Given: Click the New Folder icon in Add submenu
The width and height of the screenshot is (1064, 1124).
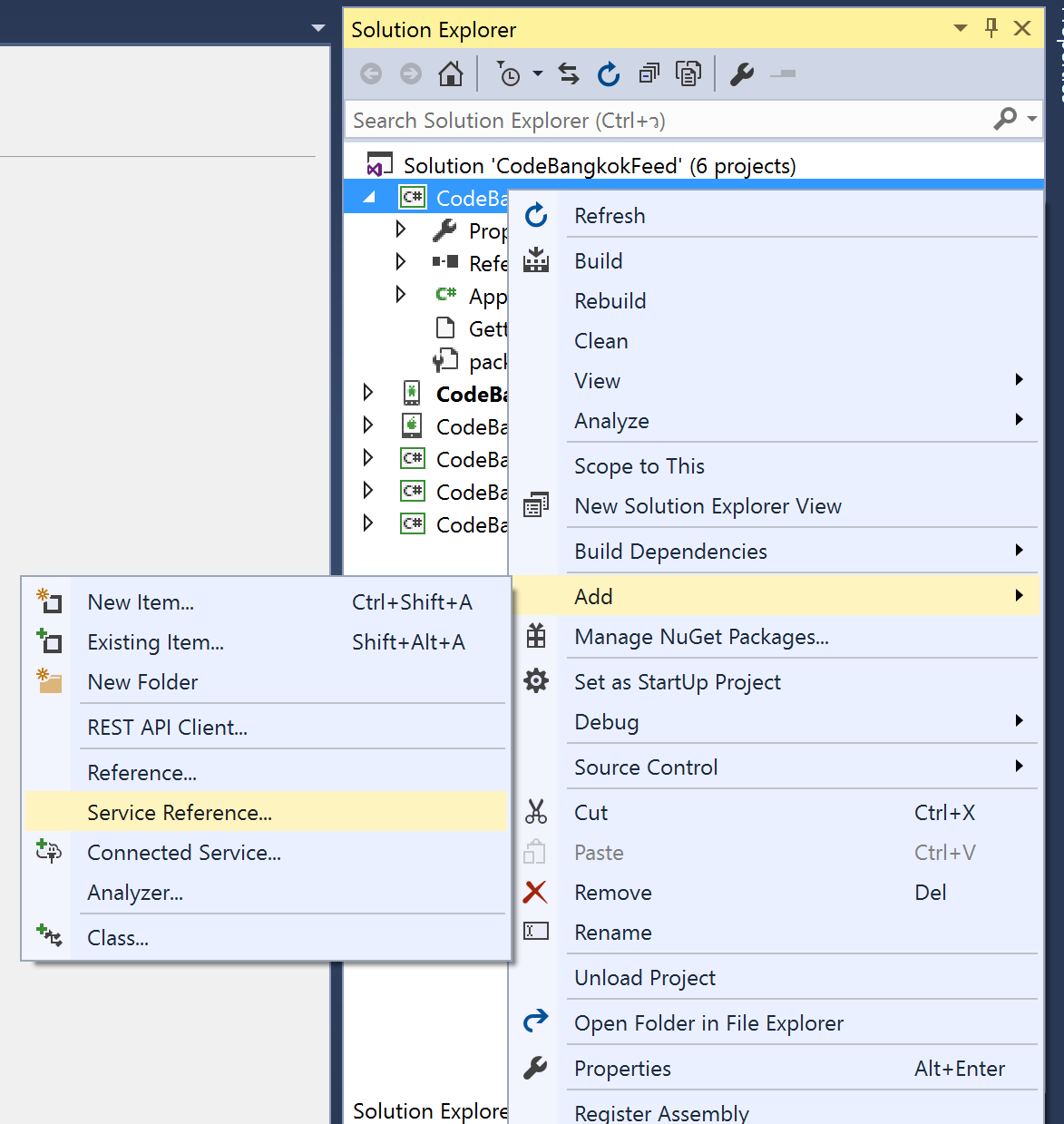Looking at the screenshot, I should [x=48, y=681].
